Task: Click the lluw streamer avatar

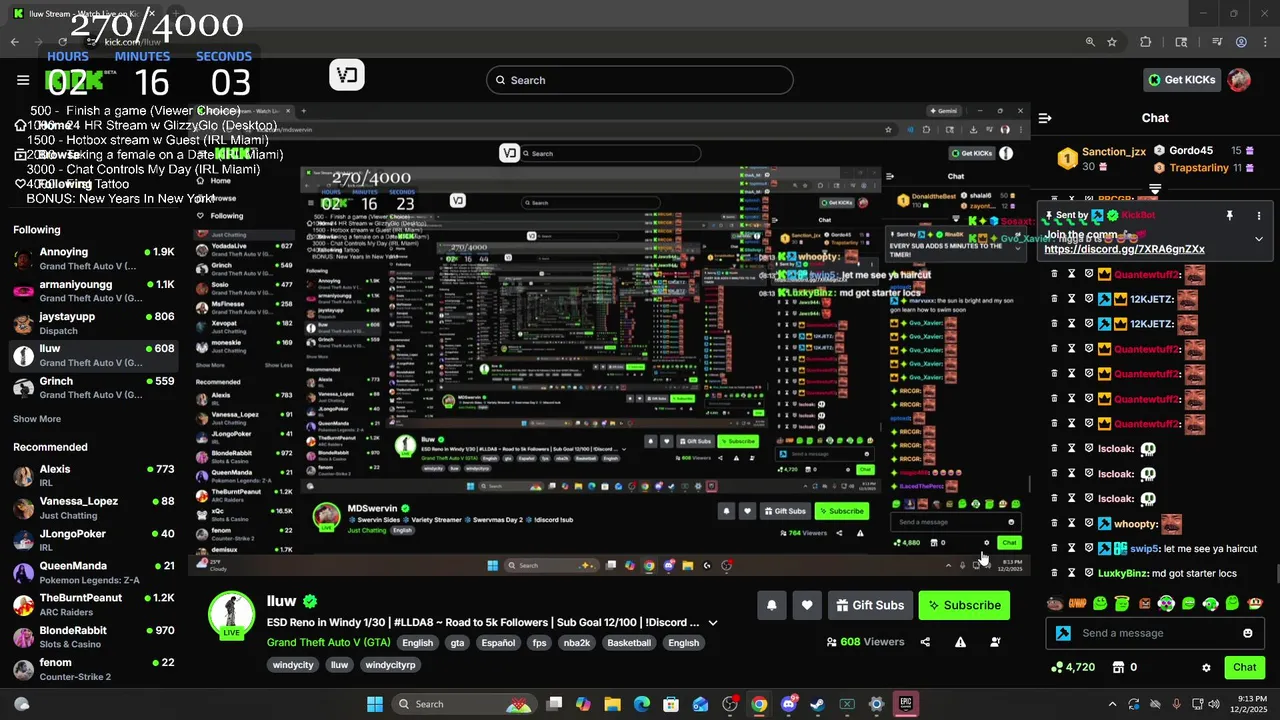Action: click(x=231, y=613)
